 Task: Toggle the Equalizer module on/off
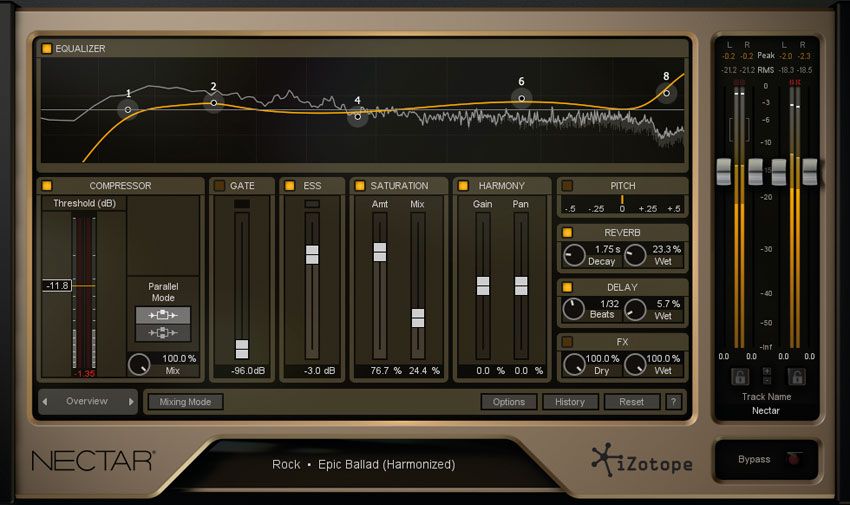pyautogui.click(x=47, y=48)
